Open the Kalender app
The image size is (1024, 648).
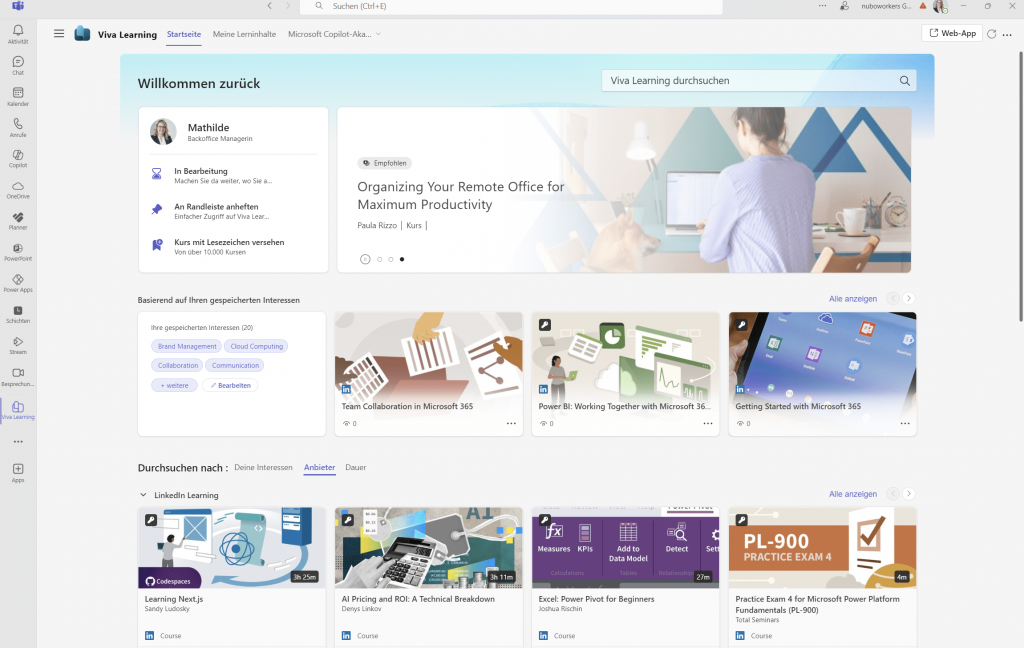18,97
